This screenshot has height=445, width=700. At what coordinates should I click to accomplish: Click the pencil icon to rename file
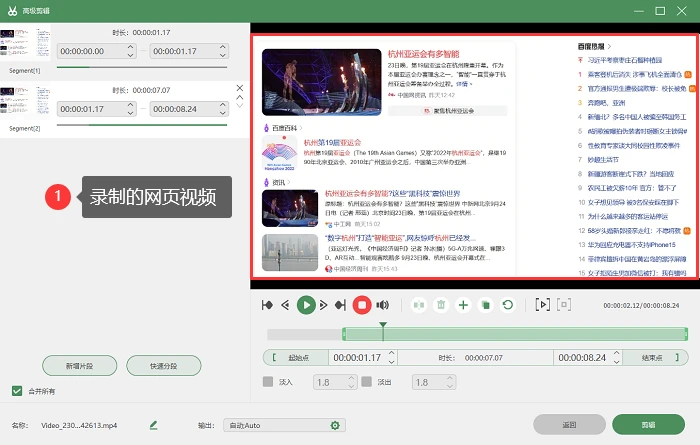154,425
